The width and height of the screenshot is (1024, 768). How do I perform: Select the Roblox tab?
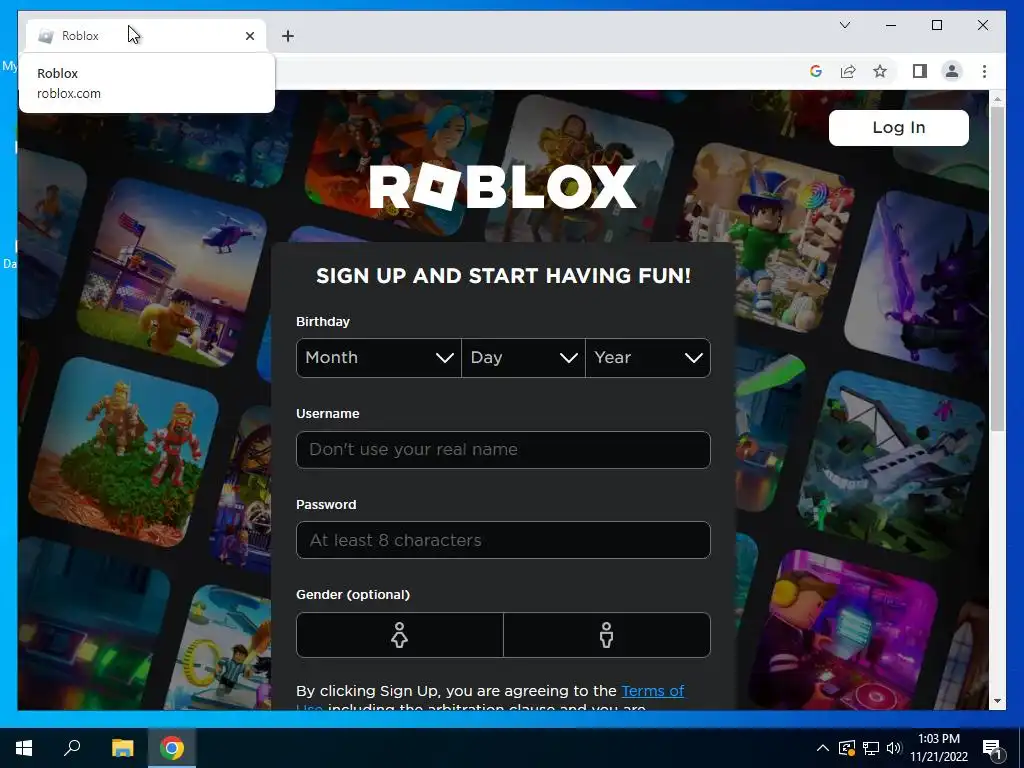coord(146,36)
